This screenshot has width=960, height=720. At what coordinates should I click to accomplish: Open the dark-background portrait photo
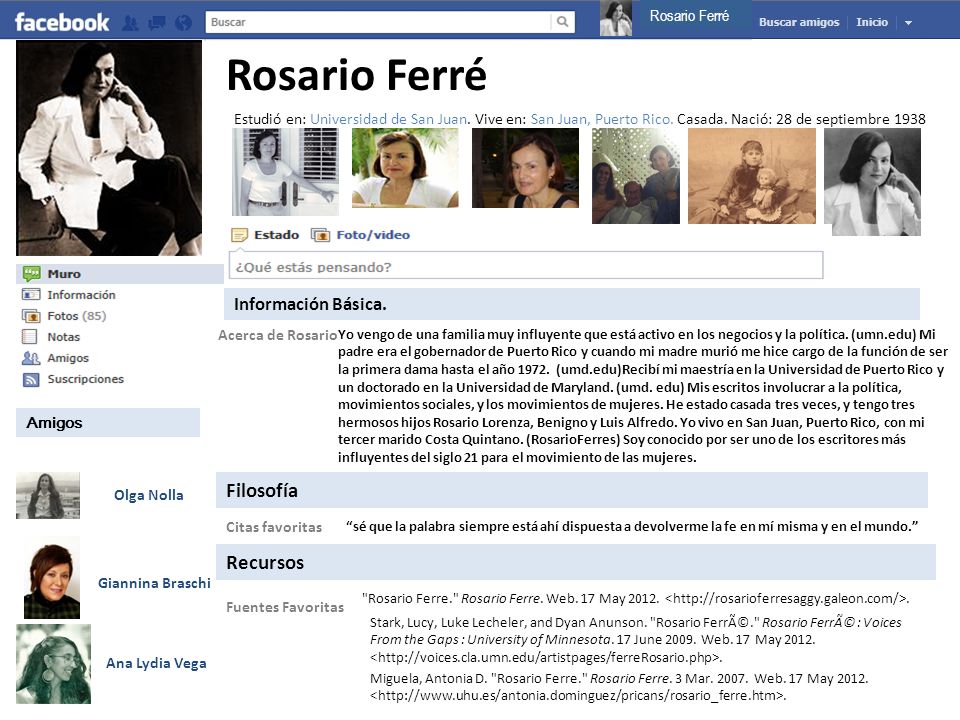point(525,168)
